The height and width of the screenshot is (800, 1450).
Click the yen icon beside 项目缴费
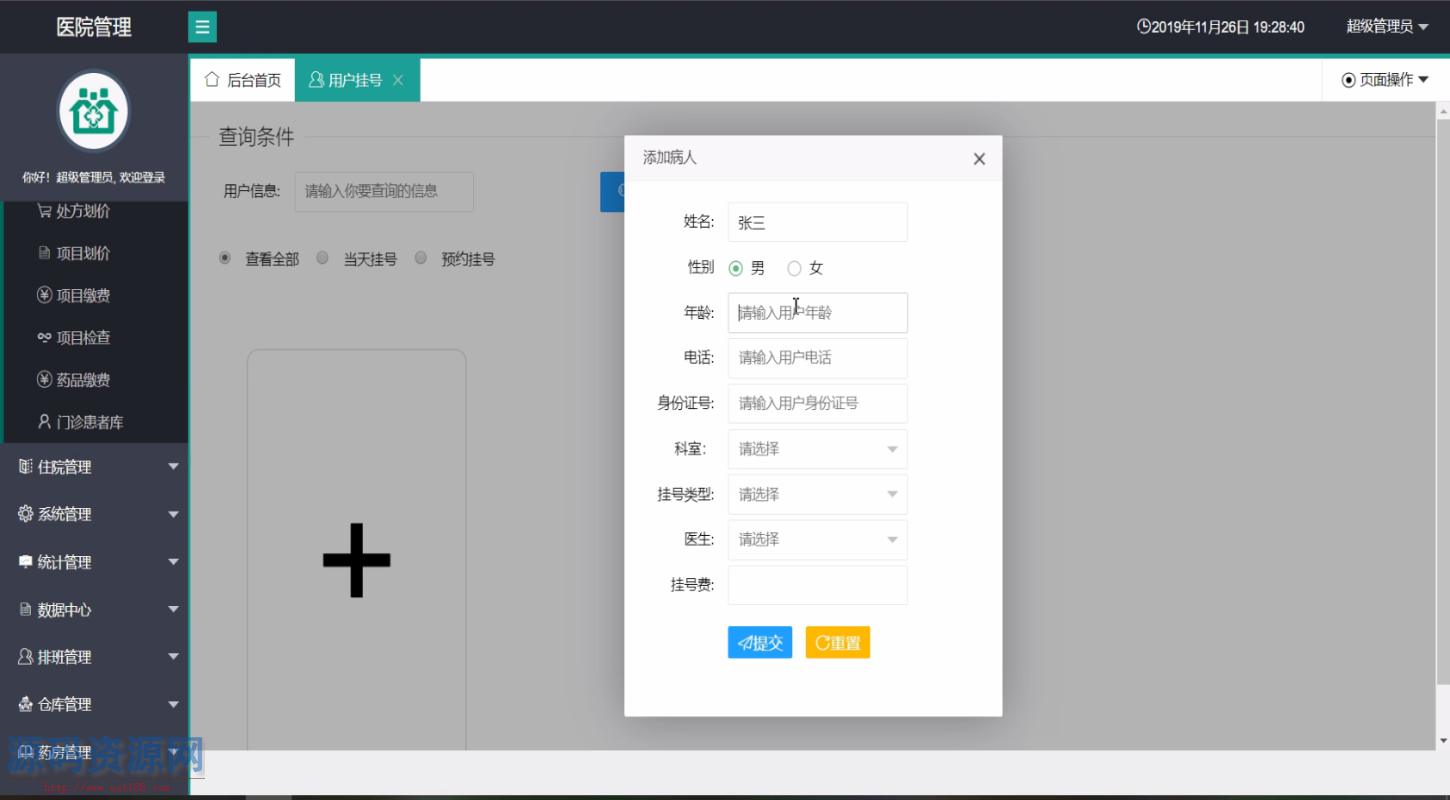pos(44,296)
